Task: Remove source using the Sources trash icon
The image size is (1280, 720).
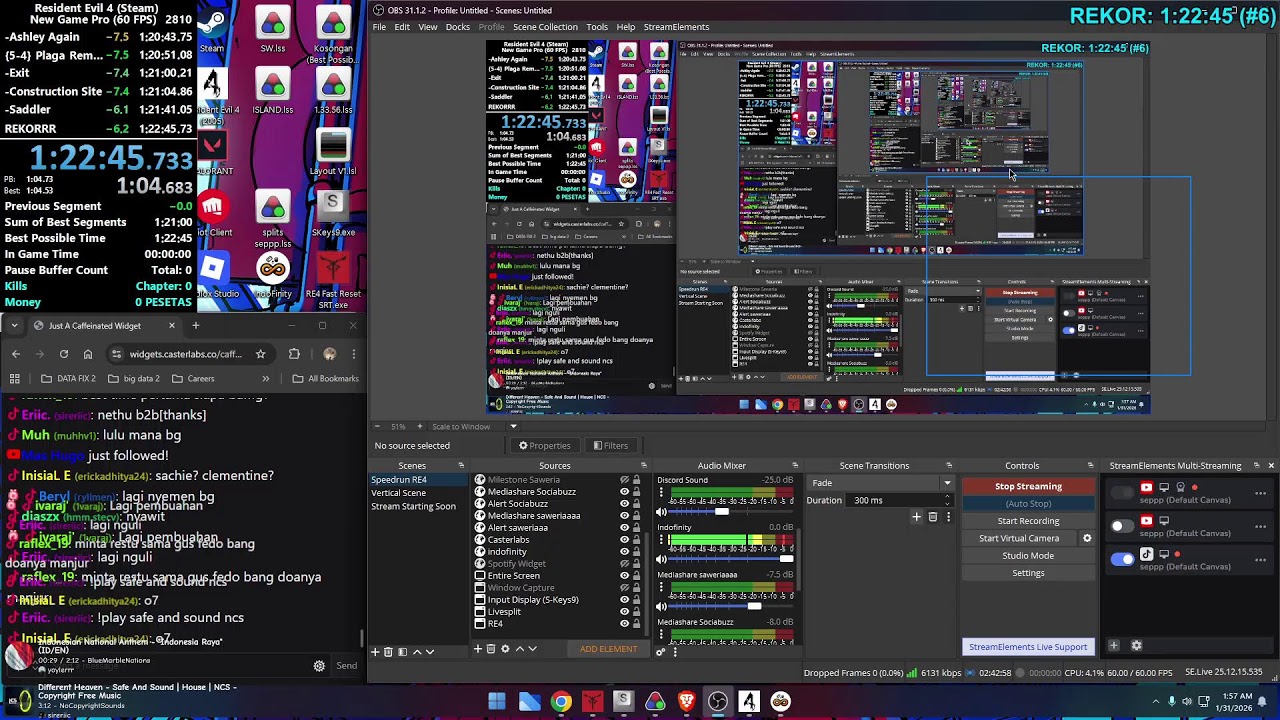Action: 491,649
